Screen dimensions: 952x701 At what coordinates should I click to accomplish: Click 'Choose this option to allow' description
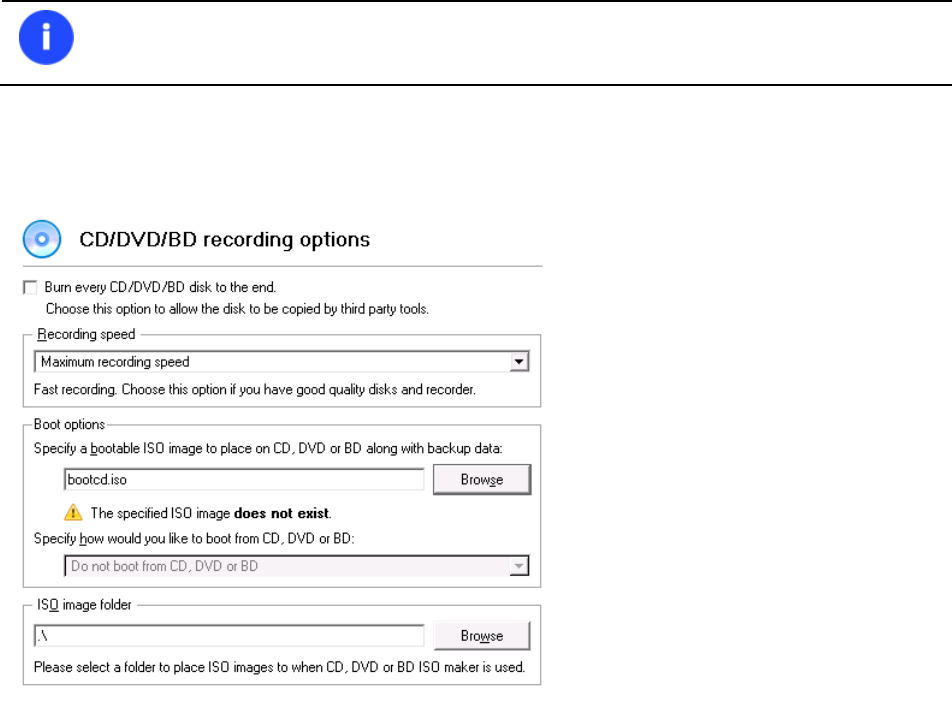(237, 309)
